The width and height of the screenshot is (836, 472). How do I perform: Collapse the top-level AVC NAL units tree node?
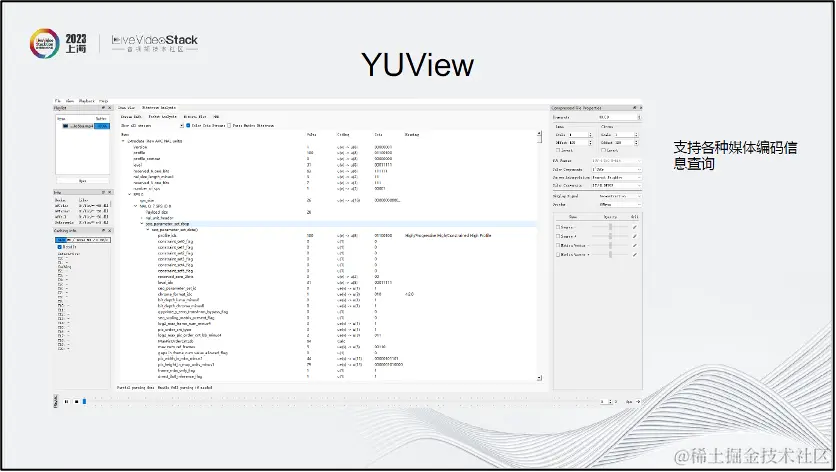[124, 141]
